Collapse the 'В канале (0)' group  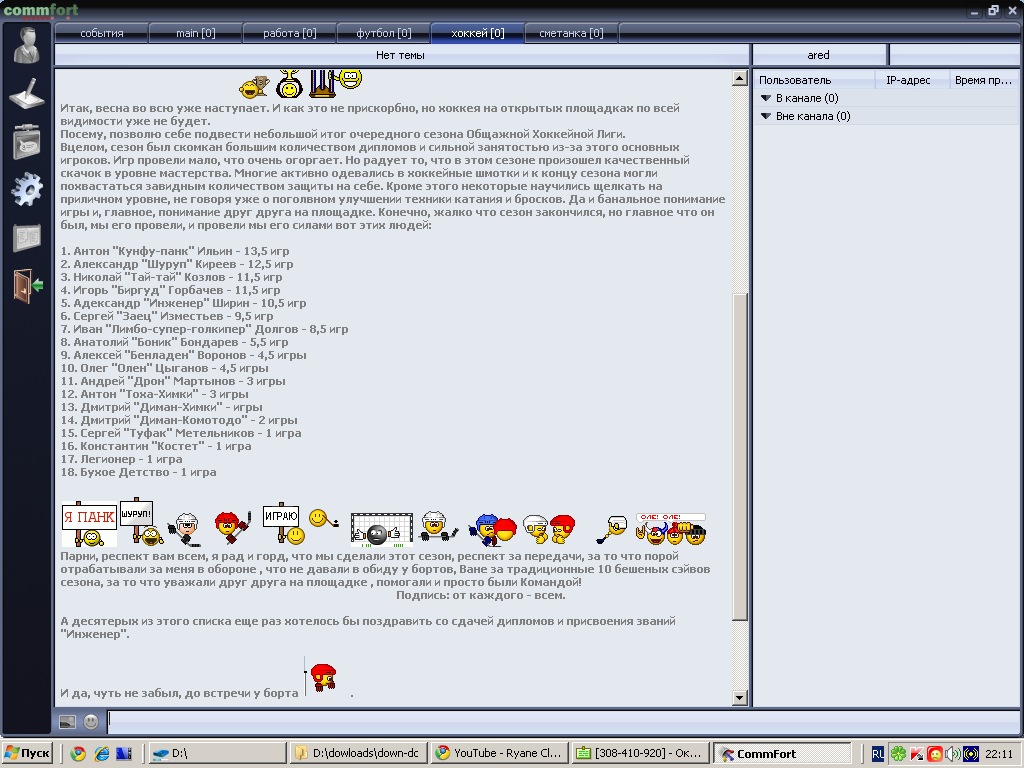766,98
